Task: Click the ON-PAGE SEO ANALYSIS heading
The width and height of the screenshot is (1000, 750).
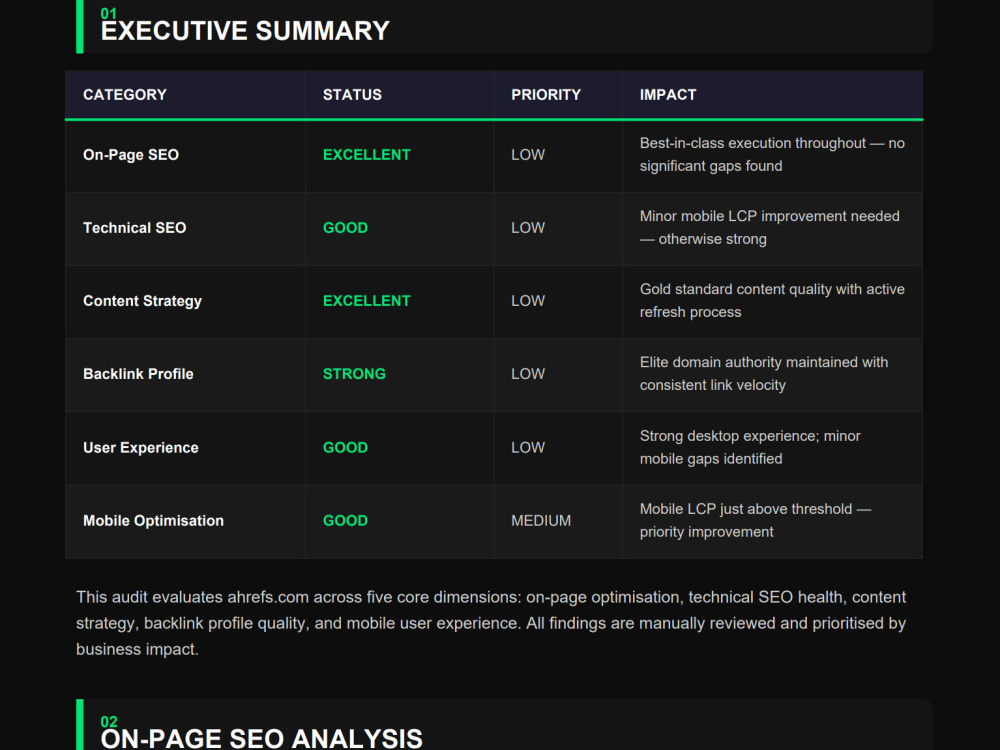Action: (x=261, y=739)
